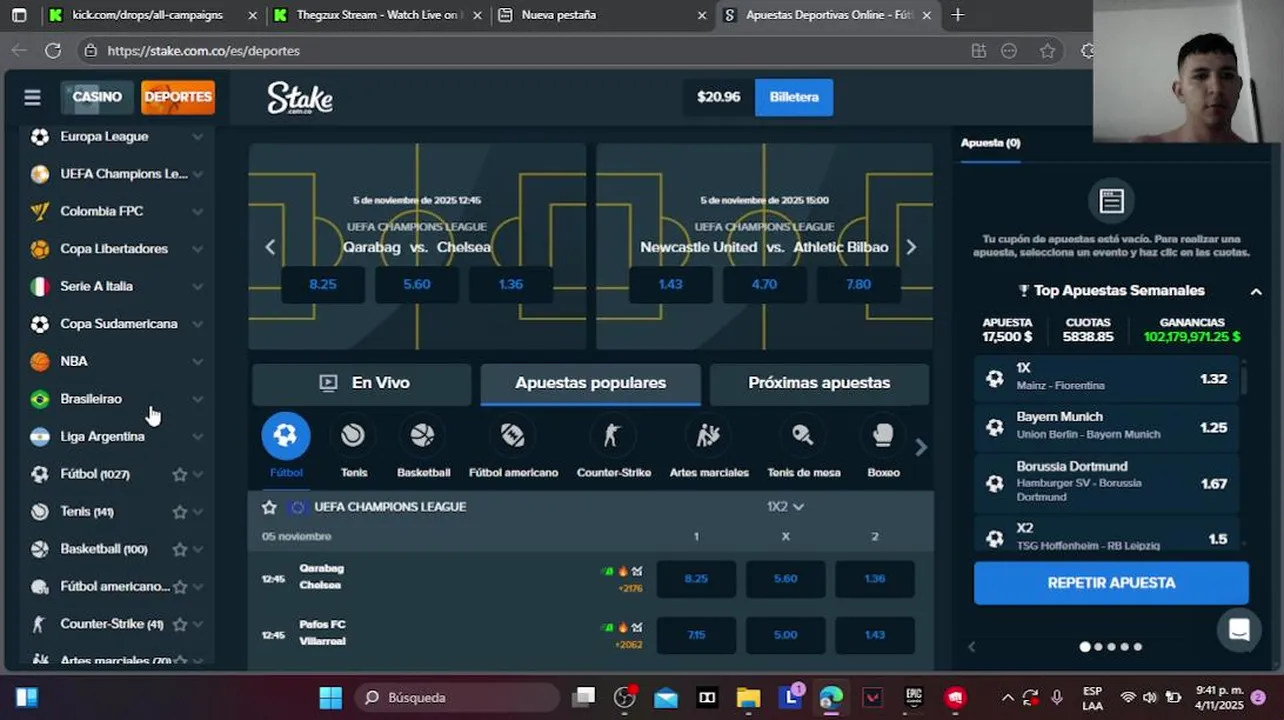Select the Tenis sport icon in carousel

[x=353, y=436]
